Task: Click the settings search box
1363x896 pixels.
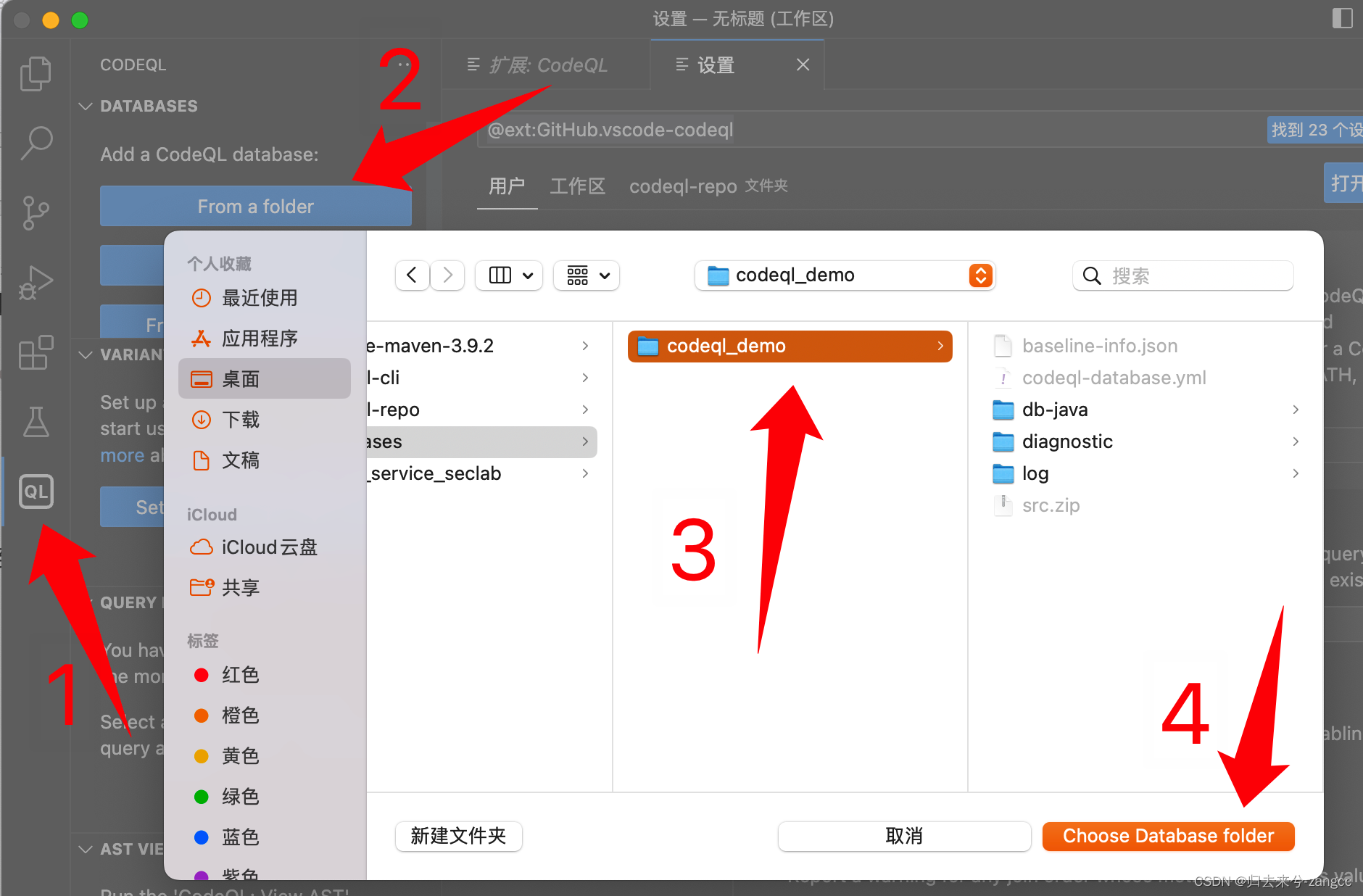Action: point(870,130)
